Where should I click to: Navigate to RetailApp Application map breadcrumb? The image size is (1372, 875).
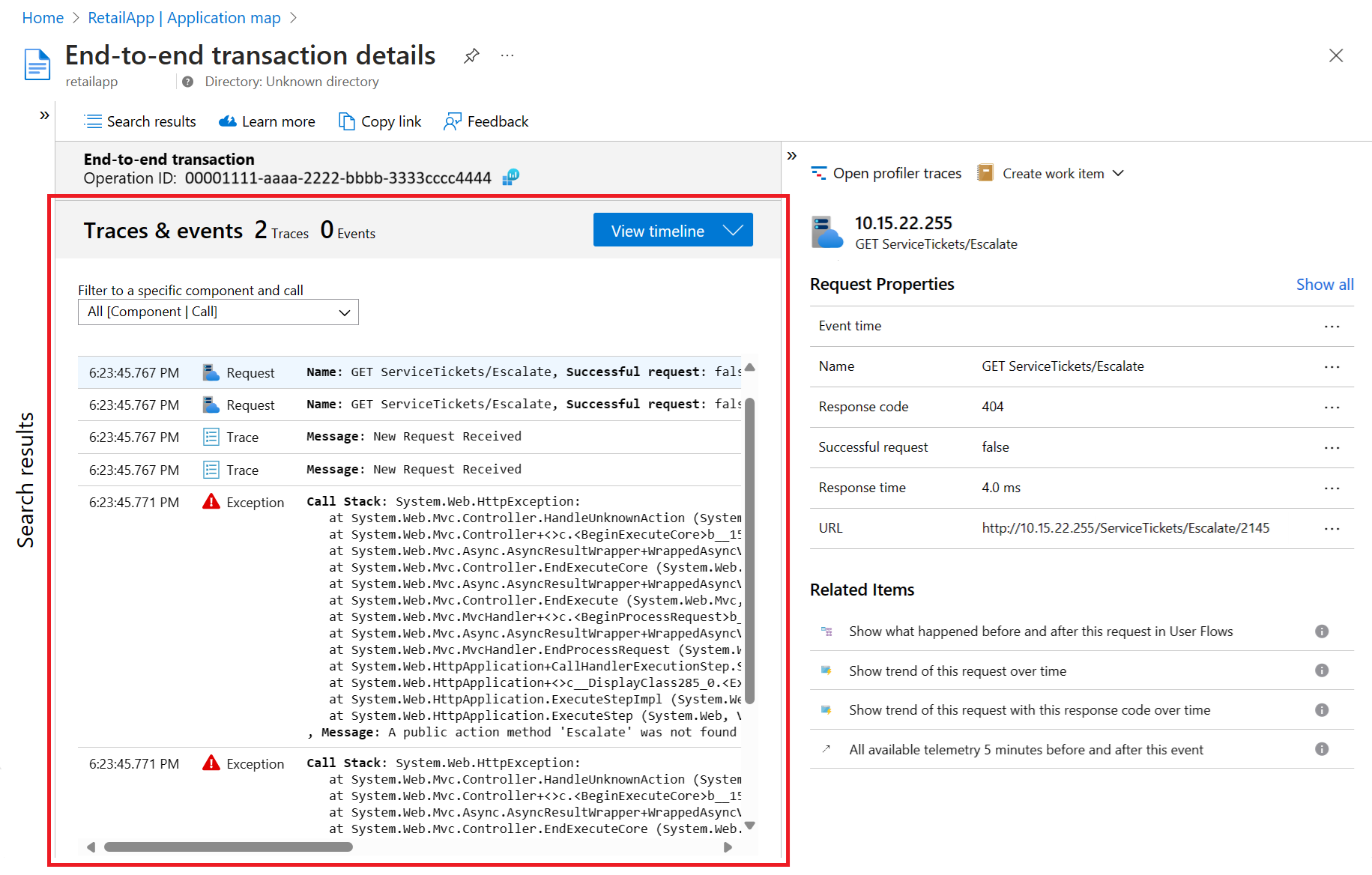(184, 18)
